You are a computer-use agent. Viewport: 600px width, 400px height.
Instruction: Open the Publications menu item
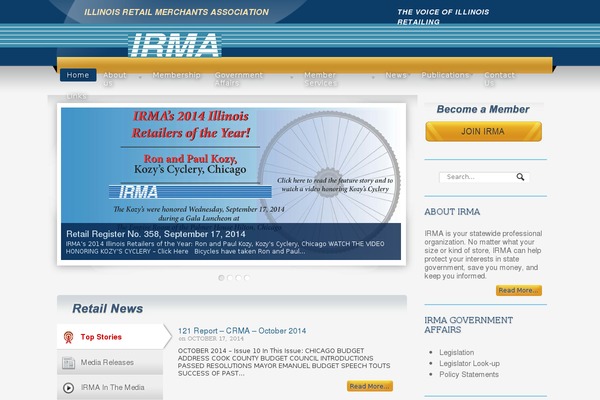445,75
